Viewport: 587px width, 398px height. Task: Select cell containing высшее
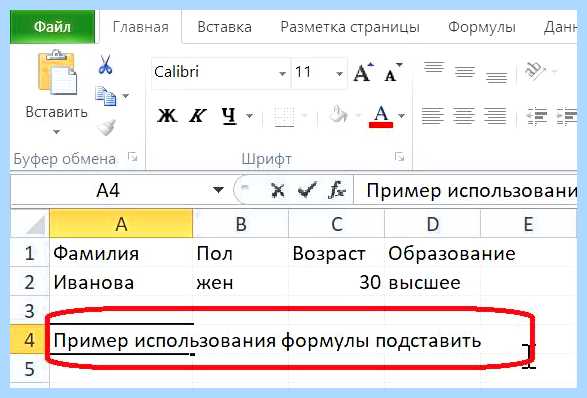coord(432,282)
